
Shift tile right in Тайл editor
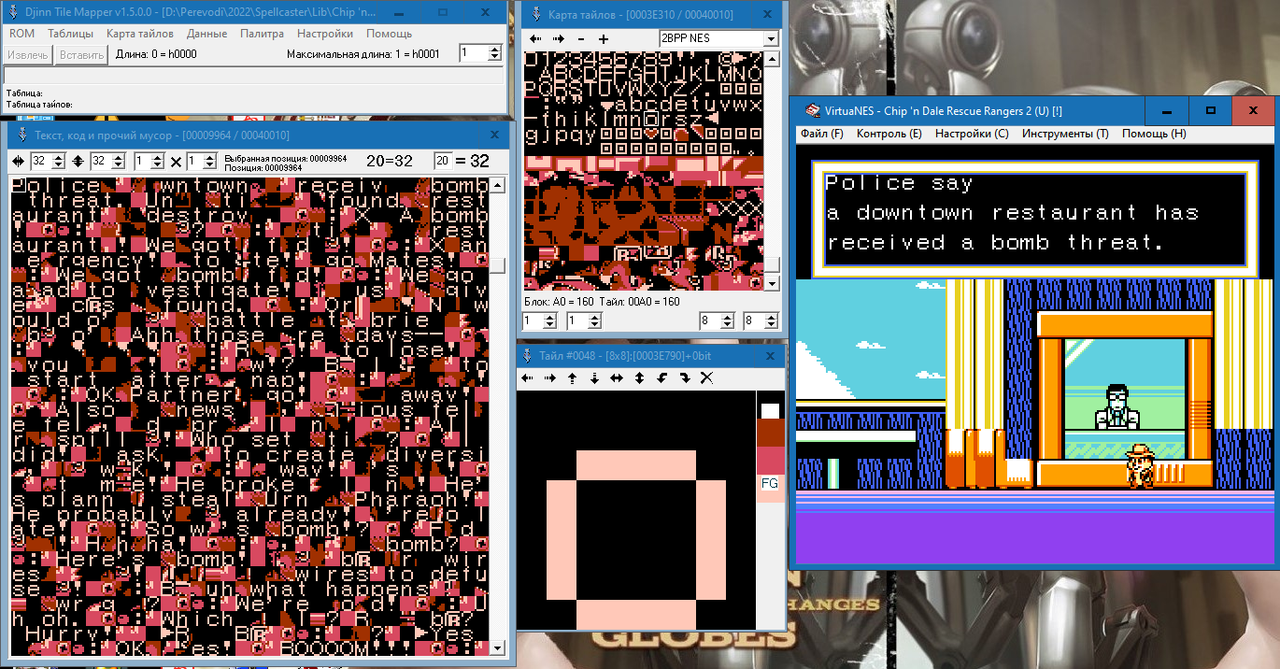[x=549, y=378]
